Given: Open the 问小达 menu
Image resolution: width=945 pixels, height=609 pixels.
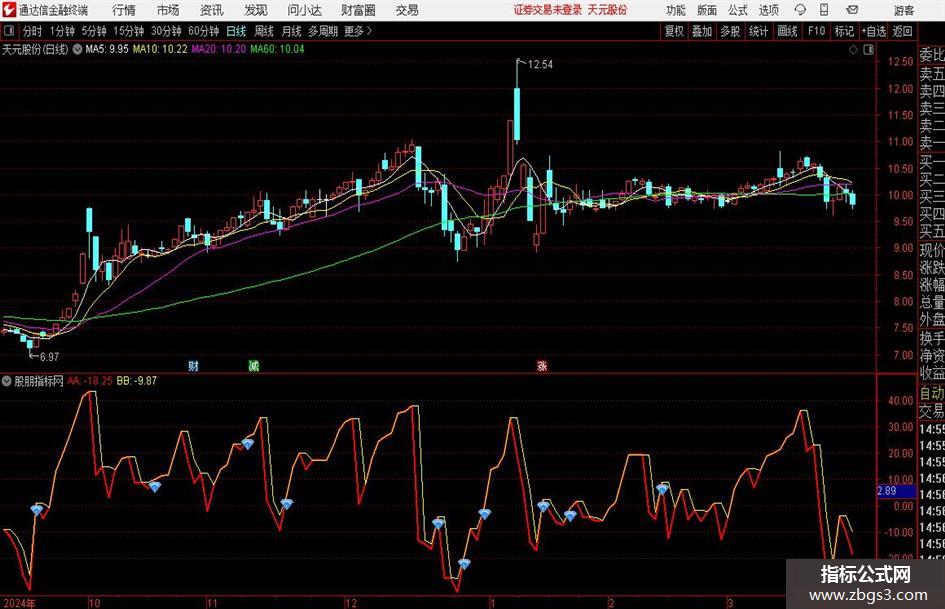Looking at the screenshot, I should point(304,10).
